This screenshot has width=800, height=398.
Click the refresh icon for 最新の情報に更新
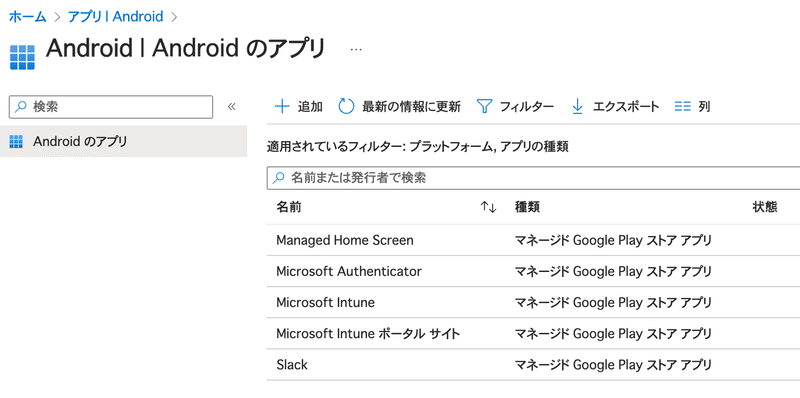pos(346,107)
